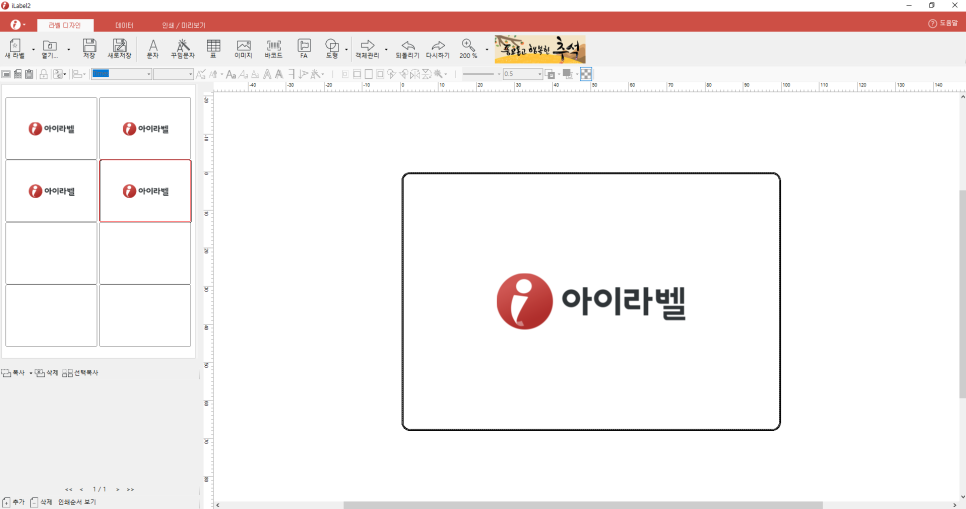Image resolution: width=966 pixels, height=509 pixels.
Task: Add a barcode with 바코드 tool
Action: pyautogui.click(x=274, y=48)
